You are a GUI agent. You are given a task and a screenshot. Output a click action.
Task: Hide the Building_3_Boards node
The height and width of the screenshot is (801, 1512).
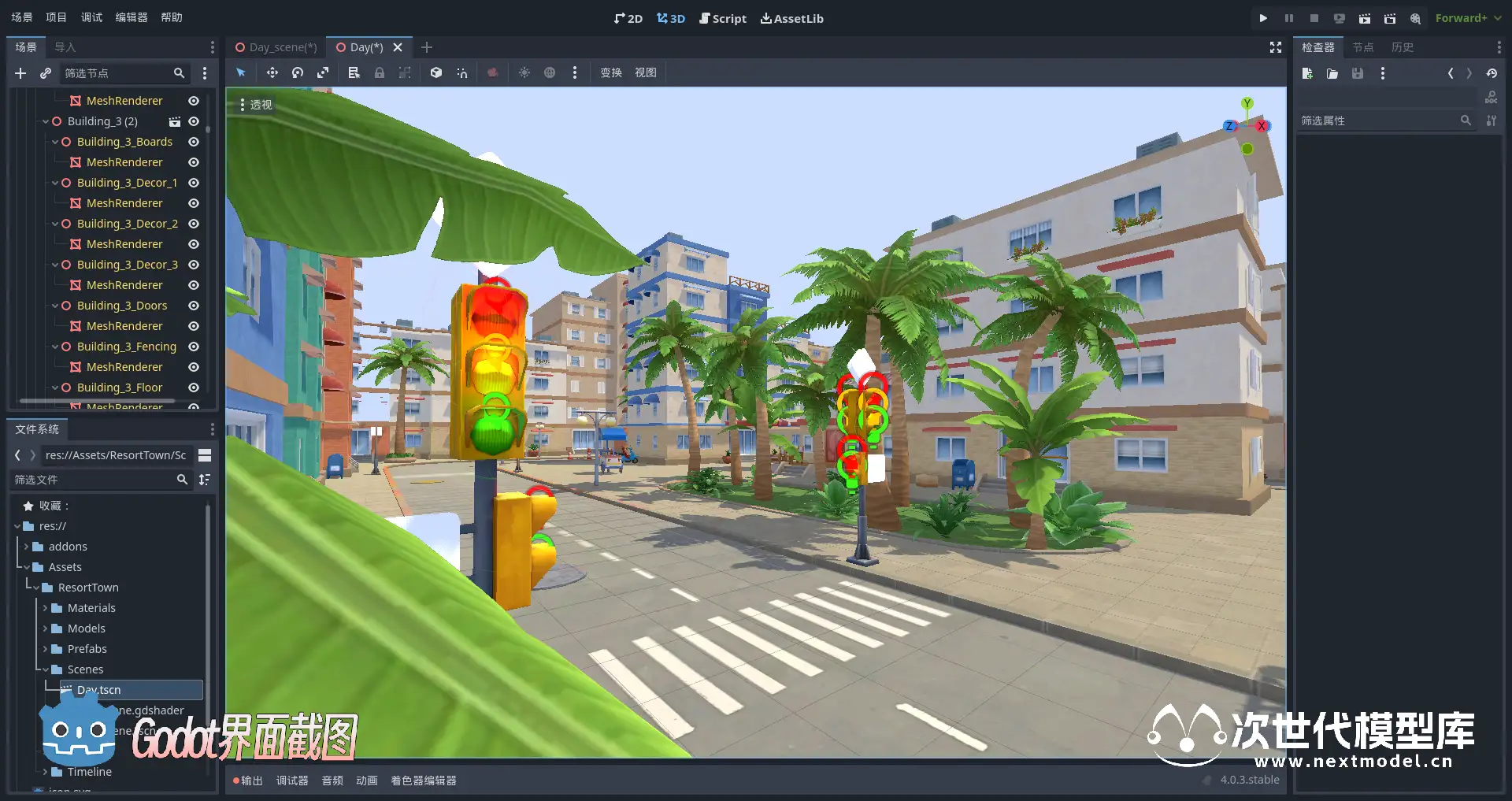point(194,142)
